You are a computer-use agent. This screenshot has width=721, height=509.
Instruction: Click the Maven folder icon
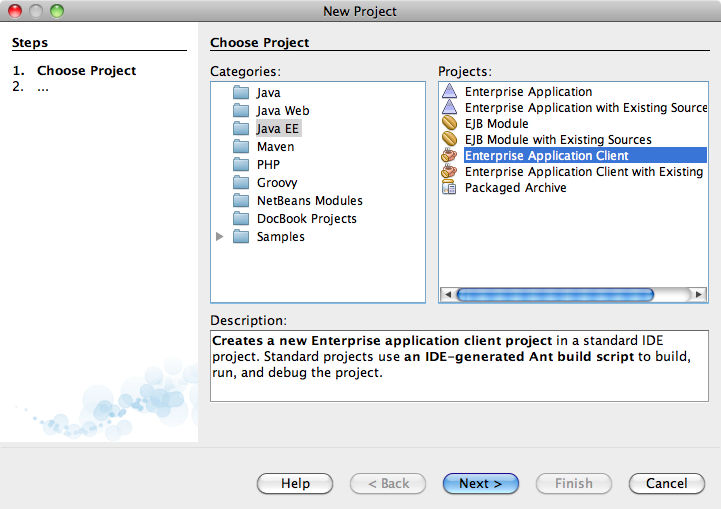click(241, 146)
